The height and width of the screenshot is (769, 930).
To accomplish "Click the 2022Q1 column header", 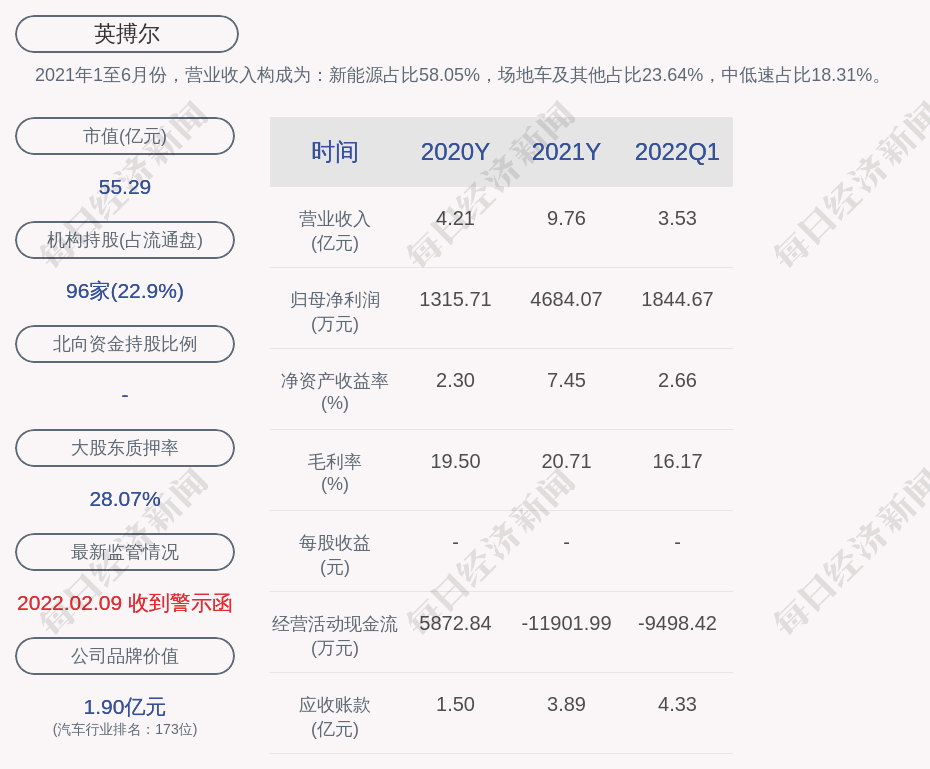I will [677, 152].
